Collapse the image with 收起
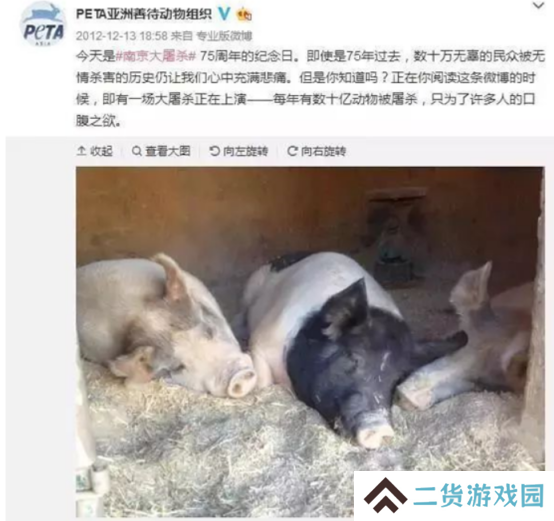The height and width of the screenshot is (521, 554). click(x=95, y=151)
